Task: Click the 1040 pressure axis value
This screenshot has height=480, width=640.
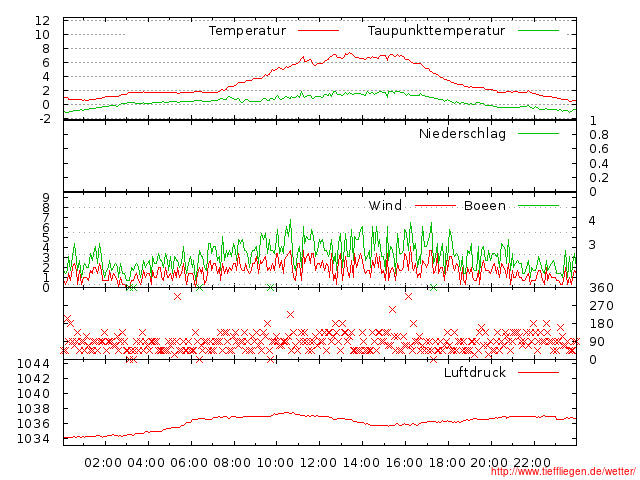Action: point(33,393)
